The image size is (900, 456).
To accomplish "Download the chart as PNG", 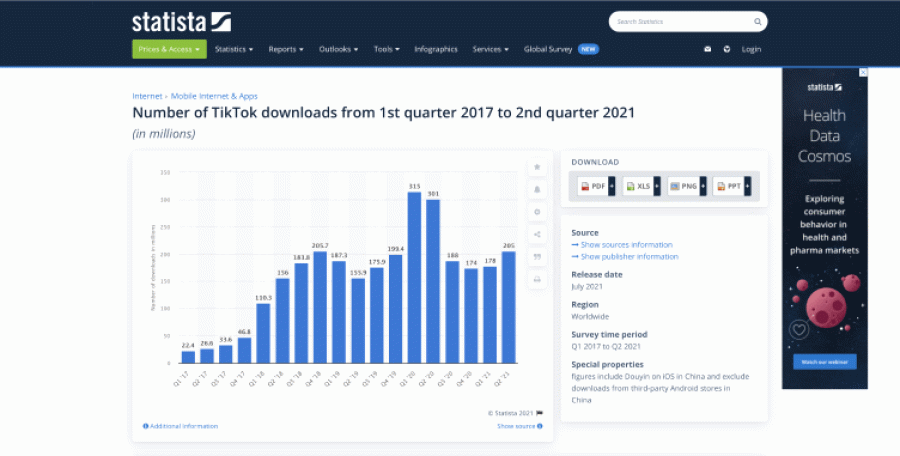I will coord(686,186).
